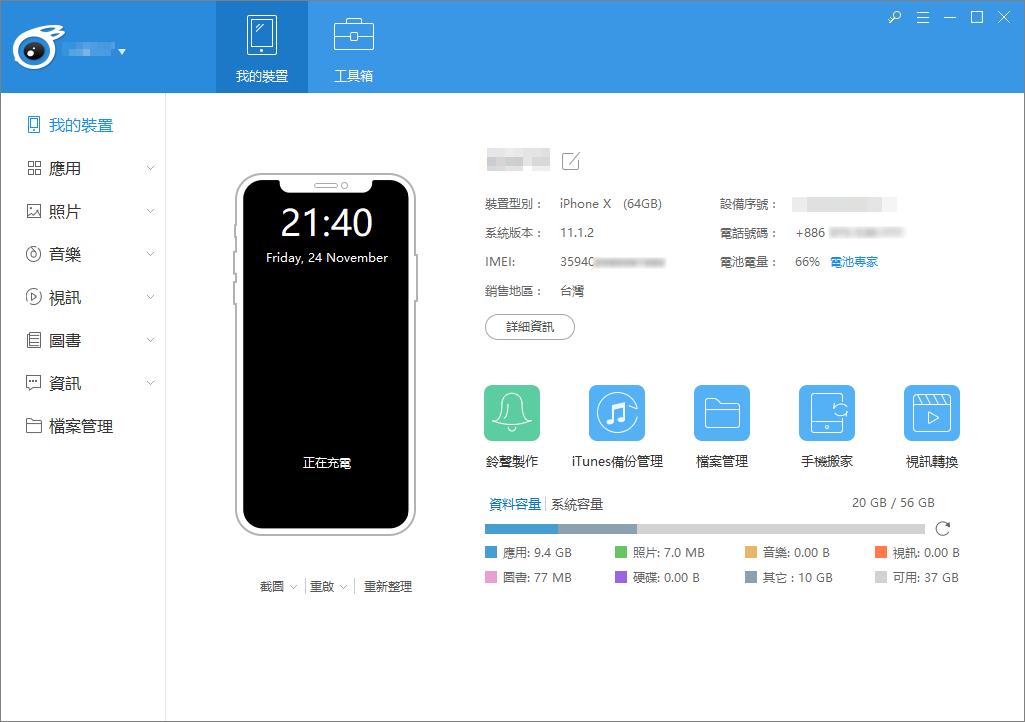Open the 電池專家 battery expert link
This screenshot has height=722, width=1025.
click(854, 261)
